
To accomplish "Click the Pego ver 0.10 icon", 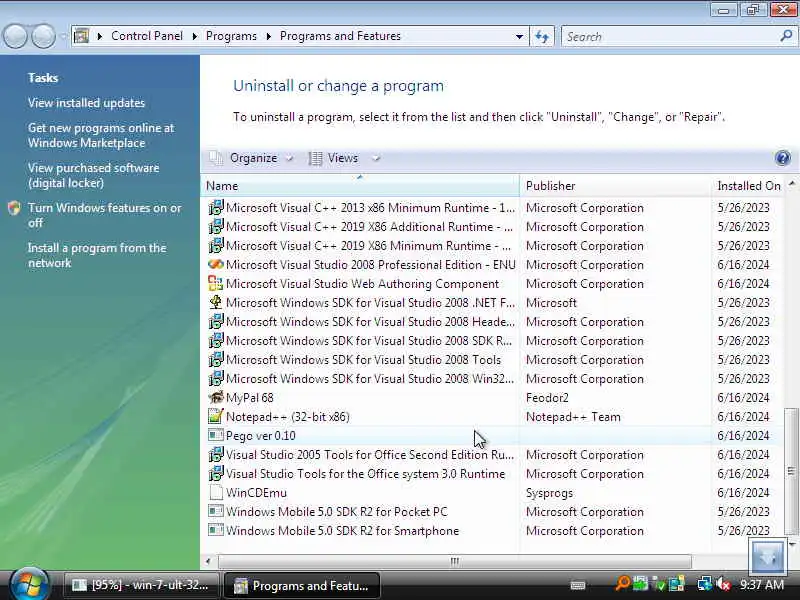I will (x=216, y=435).
